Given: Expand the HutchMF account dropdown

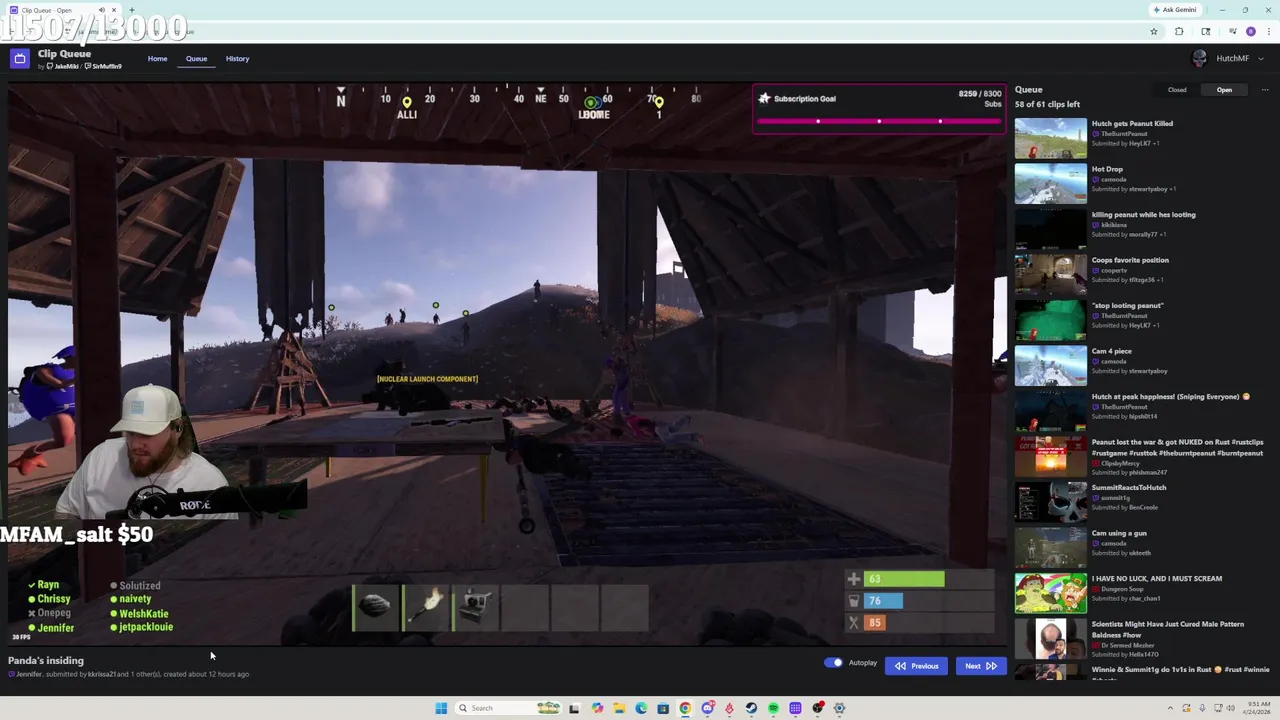Looking at the screenshot, I should click(1261, 59).
